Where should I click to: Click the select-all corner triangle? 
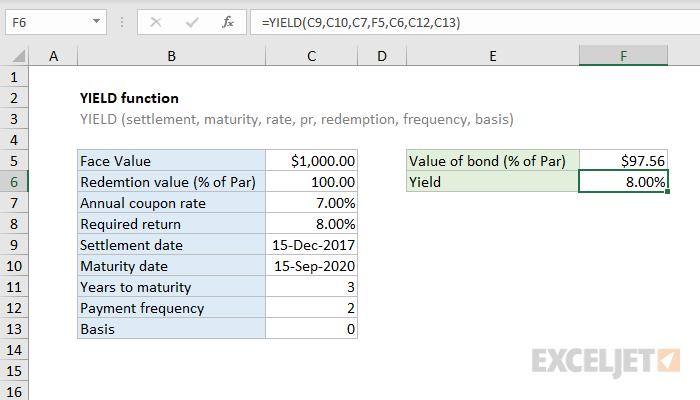point(15,57)
